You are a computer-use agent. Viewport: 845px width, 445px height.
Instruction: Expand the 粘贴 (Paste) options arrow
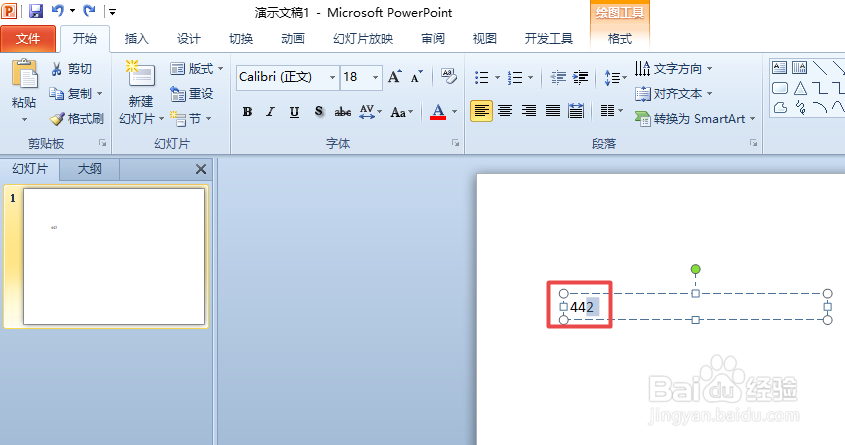click(x=24, y=119)
